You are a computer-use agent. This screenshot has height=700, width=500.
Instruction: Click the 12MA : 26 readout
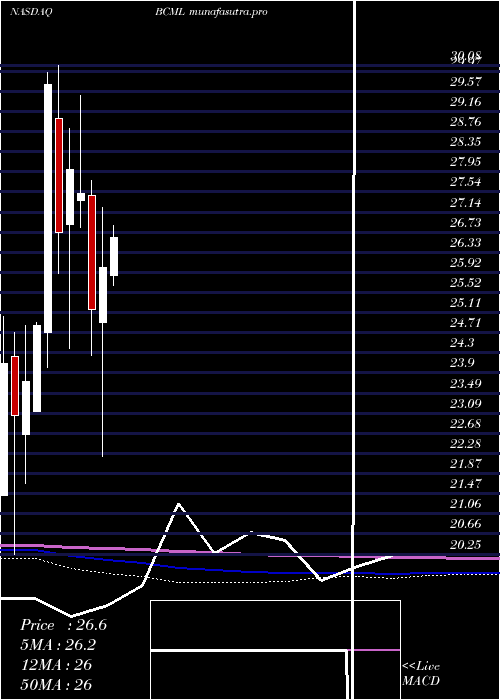point(57,664)
